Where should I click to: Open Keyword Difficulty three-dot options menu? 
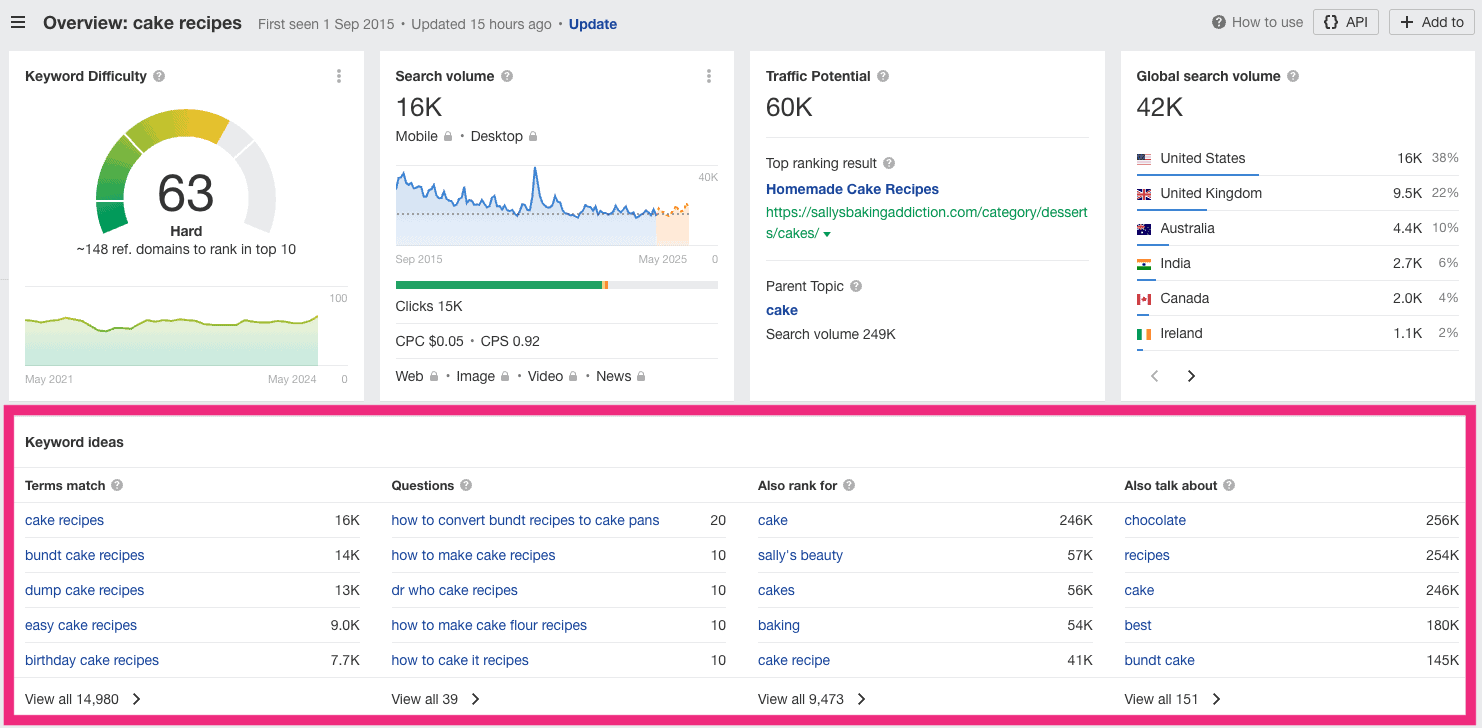[339, 76]
